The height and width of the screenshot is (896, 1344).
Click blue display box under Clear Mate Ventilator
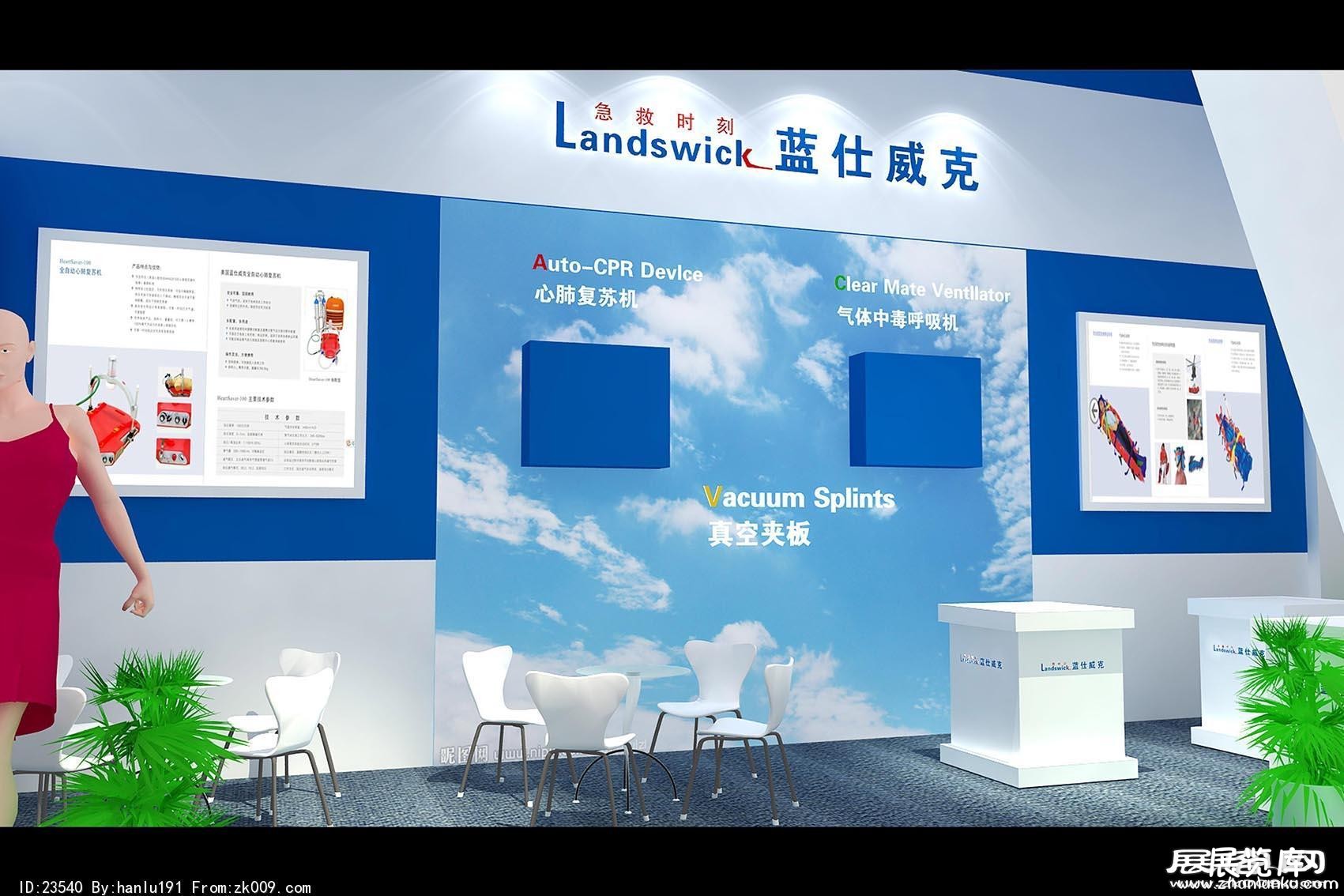pyautogui.click(x=914, y=409)
